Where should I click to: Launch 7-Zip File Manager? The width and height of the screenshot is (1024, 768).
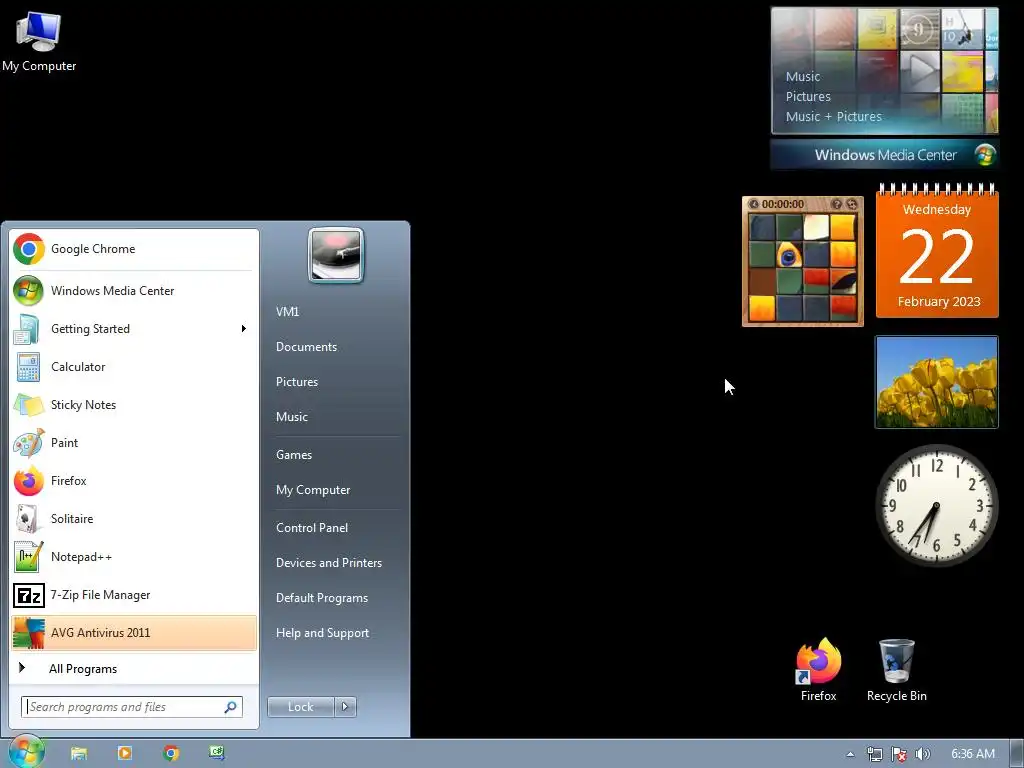(134, 594)
